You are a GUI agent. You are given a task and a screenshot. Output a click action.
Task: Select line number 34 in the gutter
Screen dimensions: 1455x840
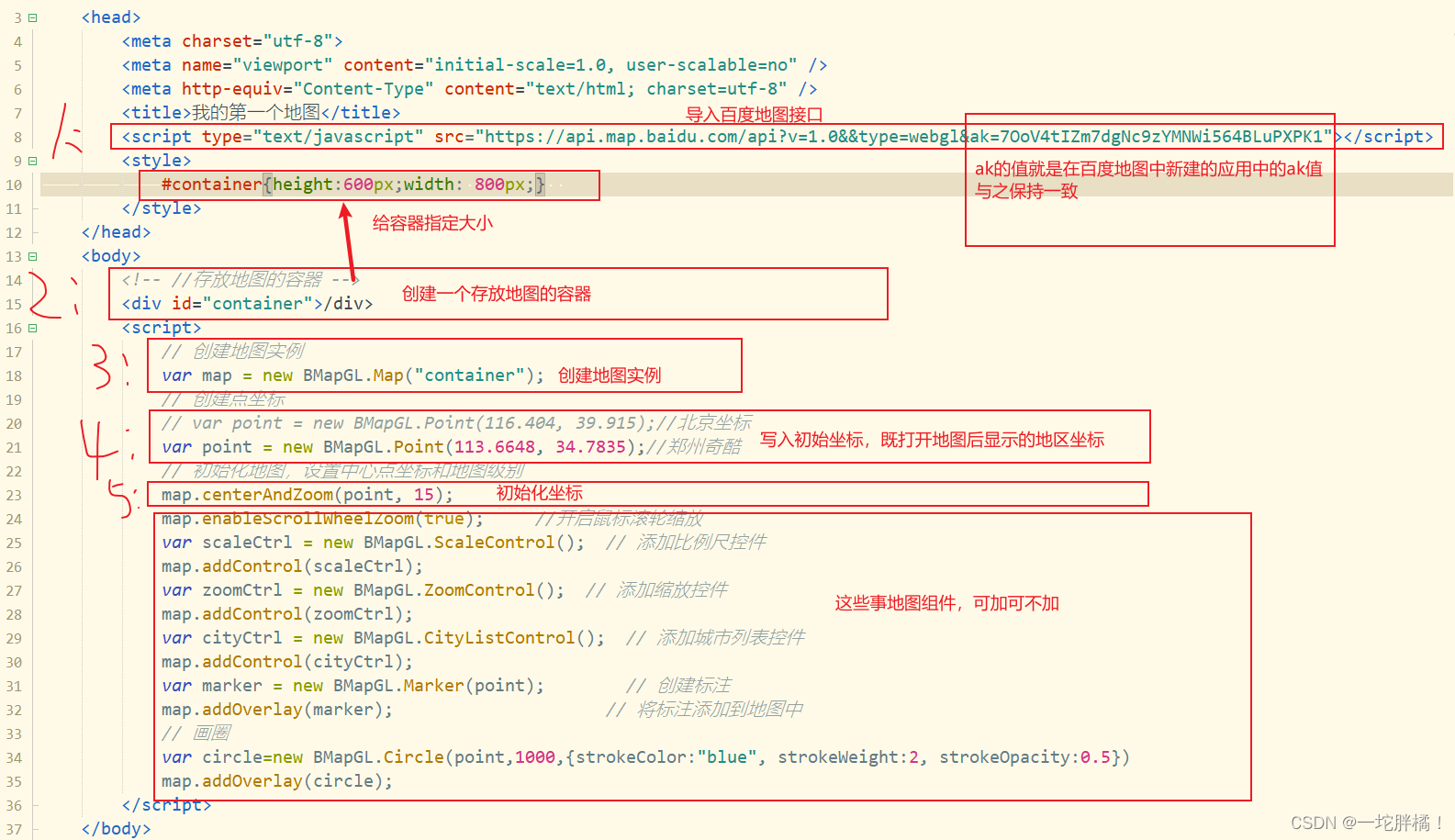click(14, 757)
